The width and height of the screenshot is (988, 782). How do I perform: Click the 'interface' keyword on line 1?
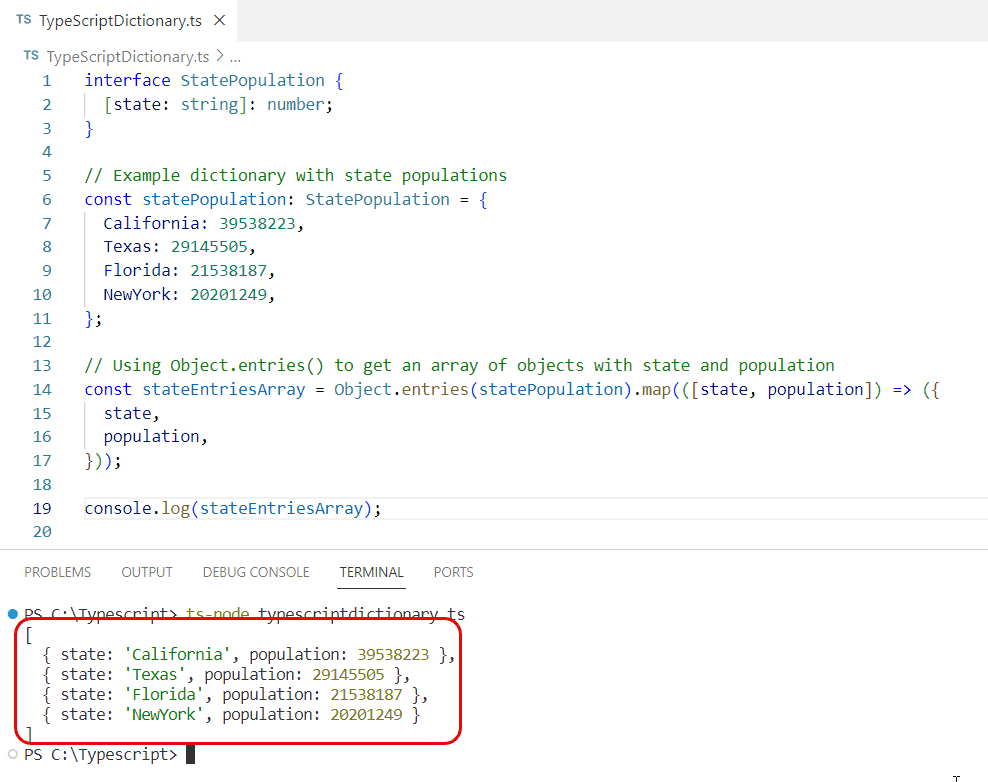tap(127, 81)
